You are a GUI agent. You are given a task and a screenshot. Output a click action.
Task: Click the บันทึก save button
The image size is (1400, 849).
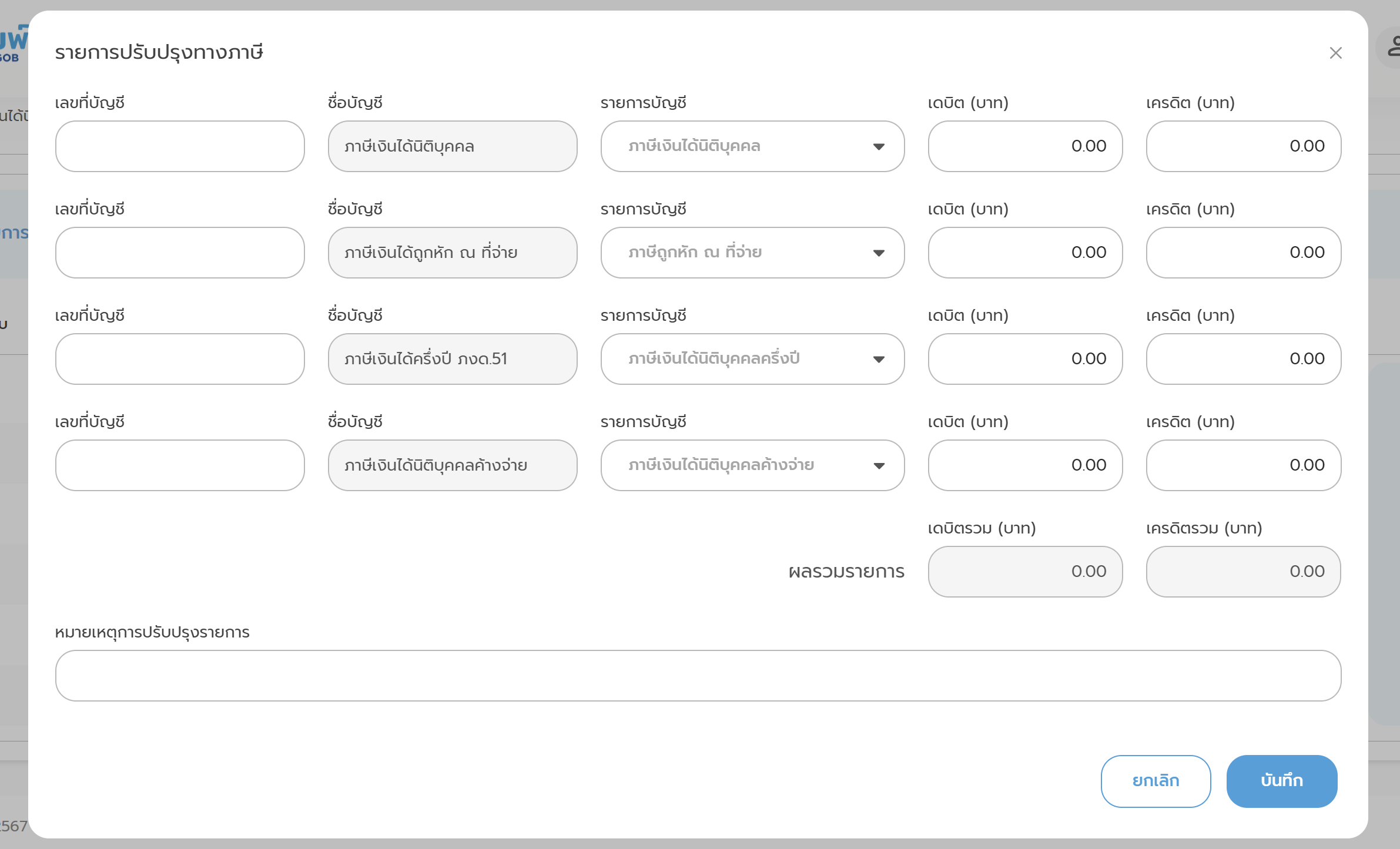coord(1281,781)
